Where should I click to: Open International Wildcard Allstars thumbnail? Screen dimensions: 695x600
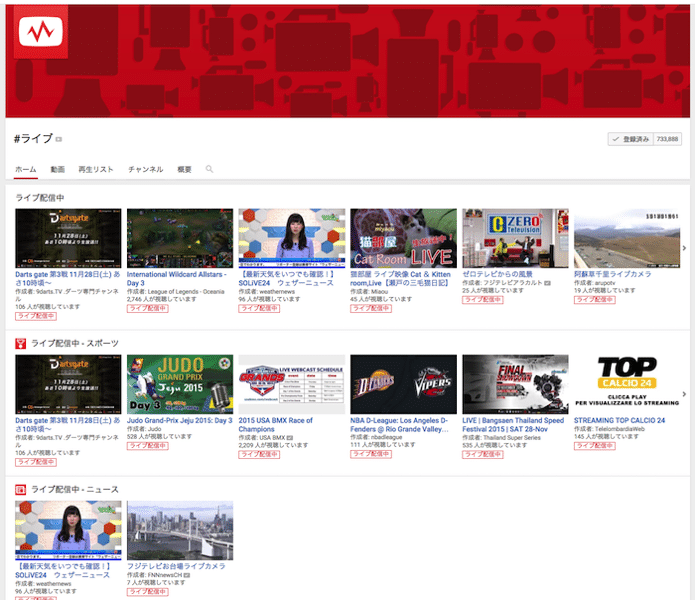pyautogui.click(x=180, y=238)
